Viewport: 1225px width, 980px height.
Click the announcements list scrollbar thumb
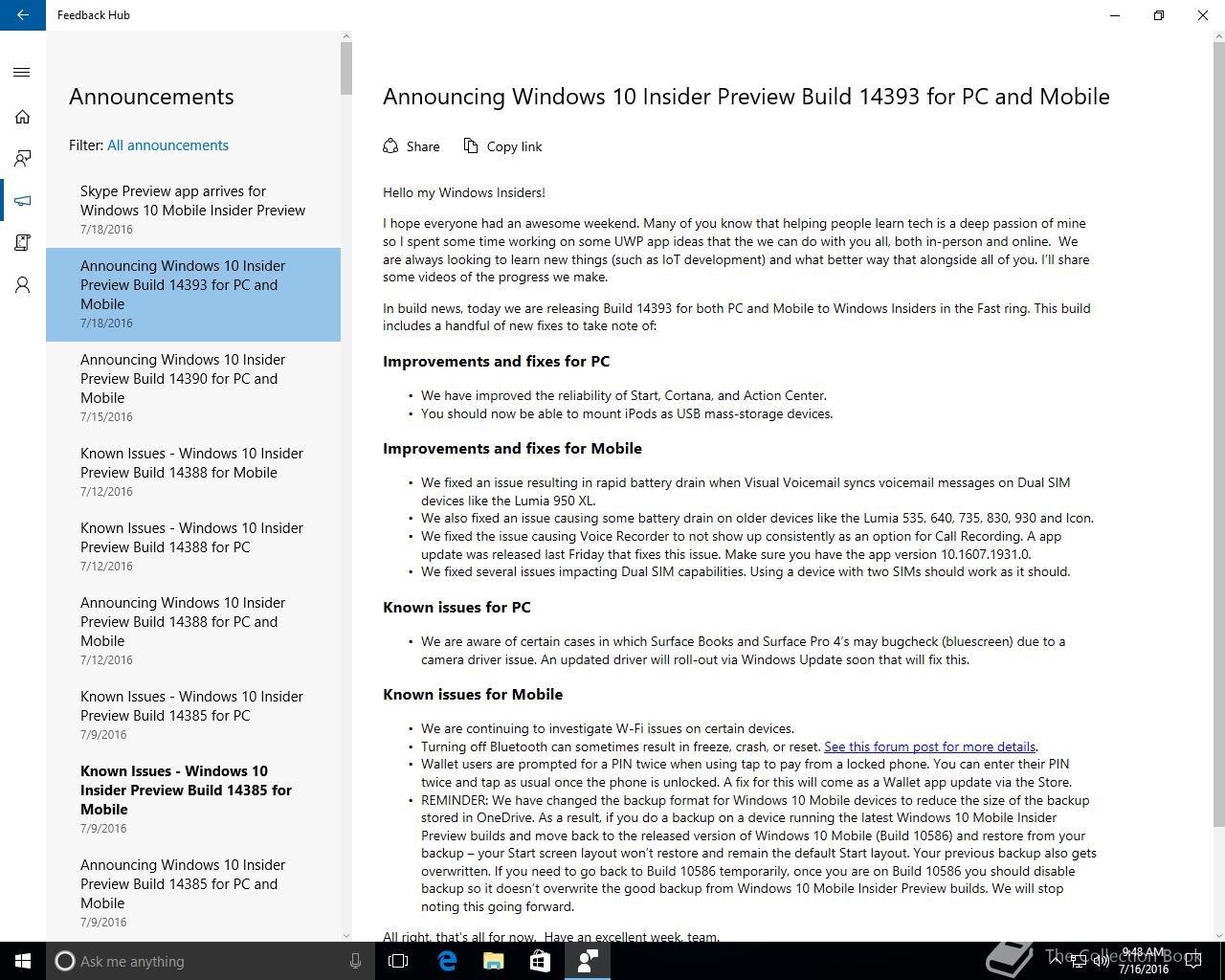click(346, 68)
